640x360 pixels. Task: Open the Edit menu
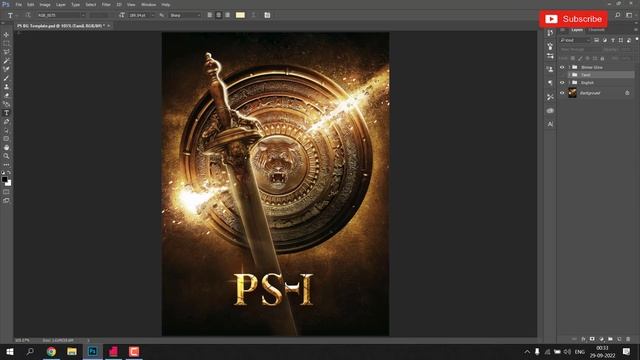tap(31, 4)
